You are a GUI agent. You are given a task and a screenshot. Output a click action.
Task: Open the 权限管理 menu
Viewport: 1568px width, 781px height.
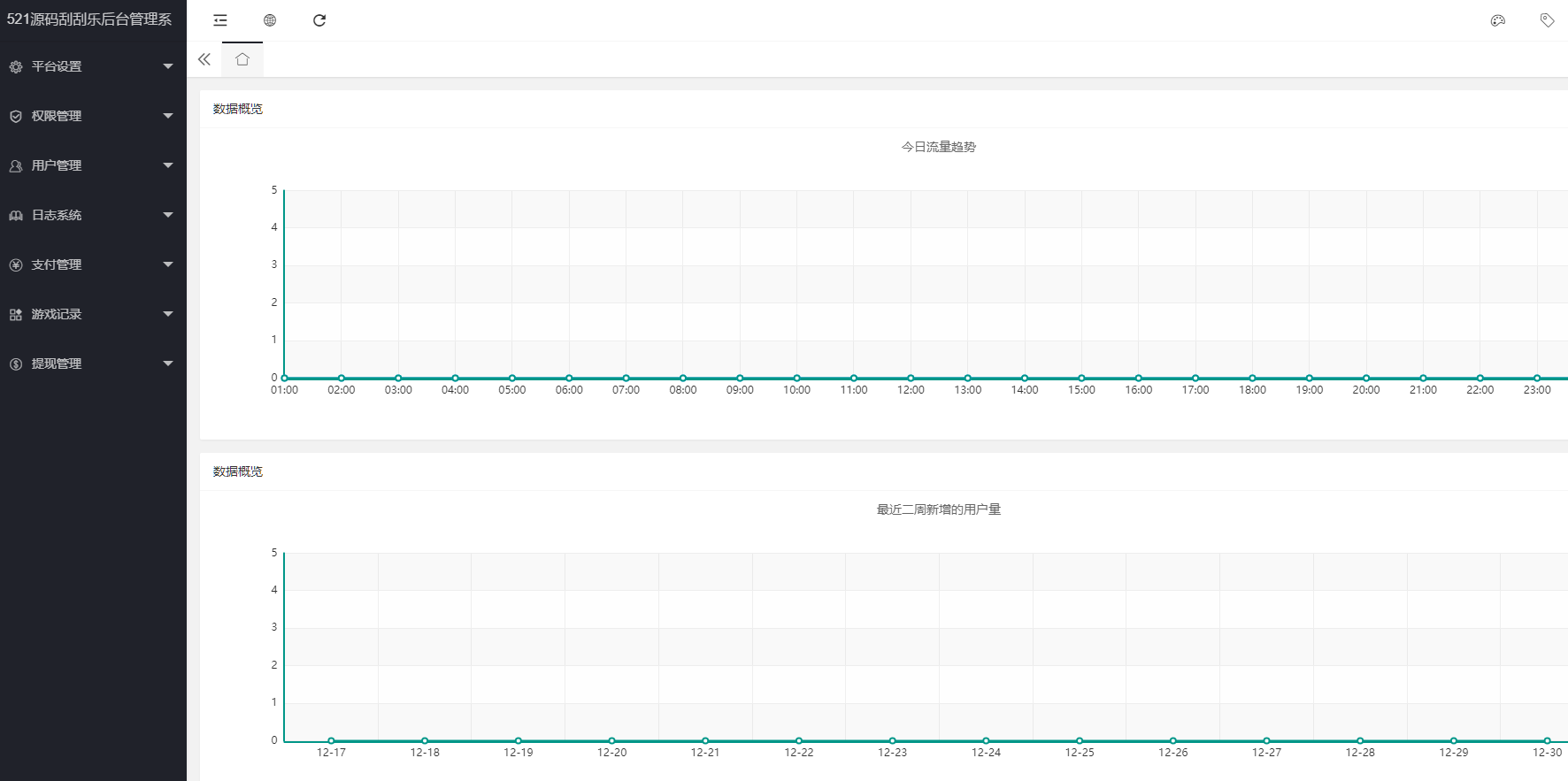(x=93, y=116)
